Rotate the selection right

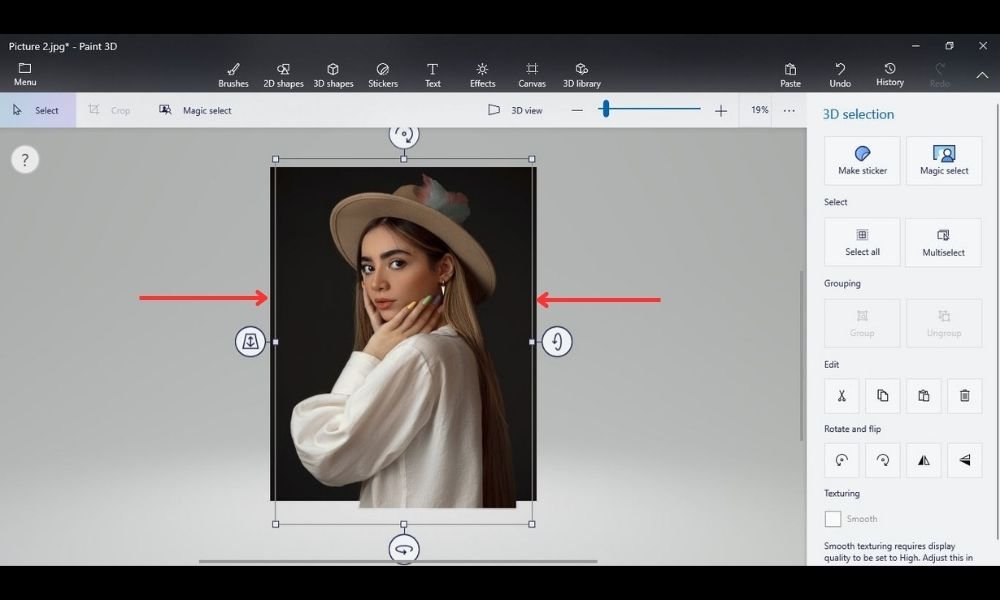coord(883,460)
